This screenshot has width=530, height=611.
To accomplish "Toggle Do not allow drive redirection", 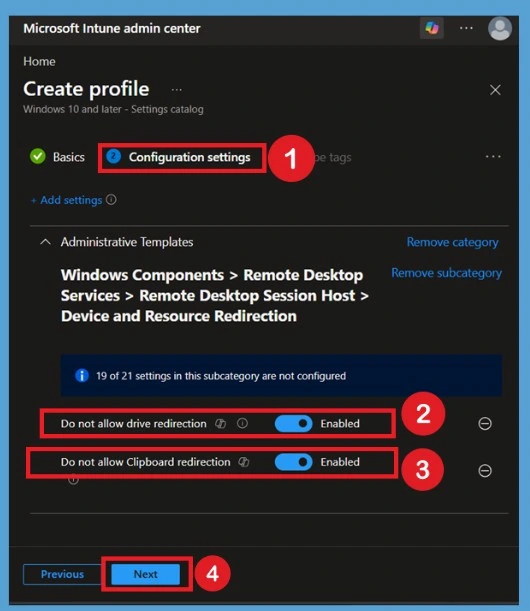I will point(293,424).
